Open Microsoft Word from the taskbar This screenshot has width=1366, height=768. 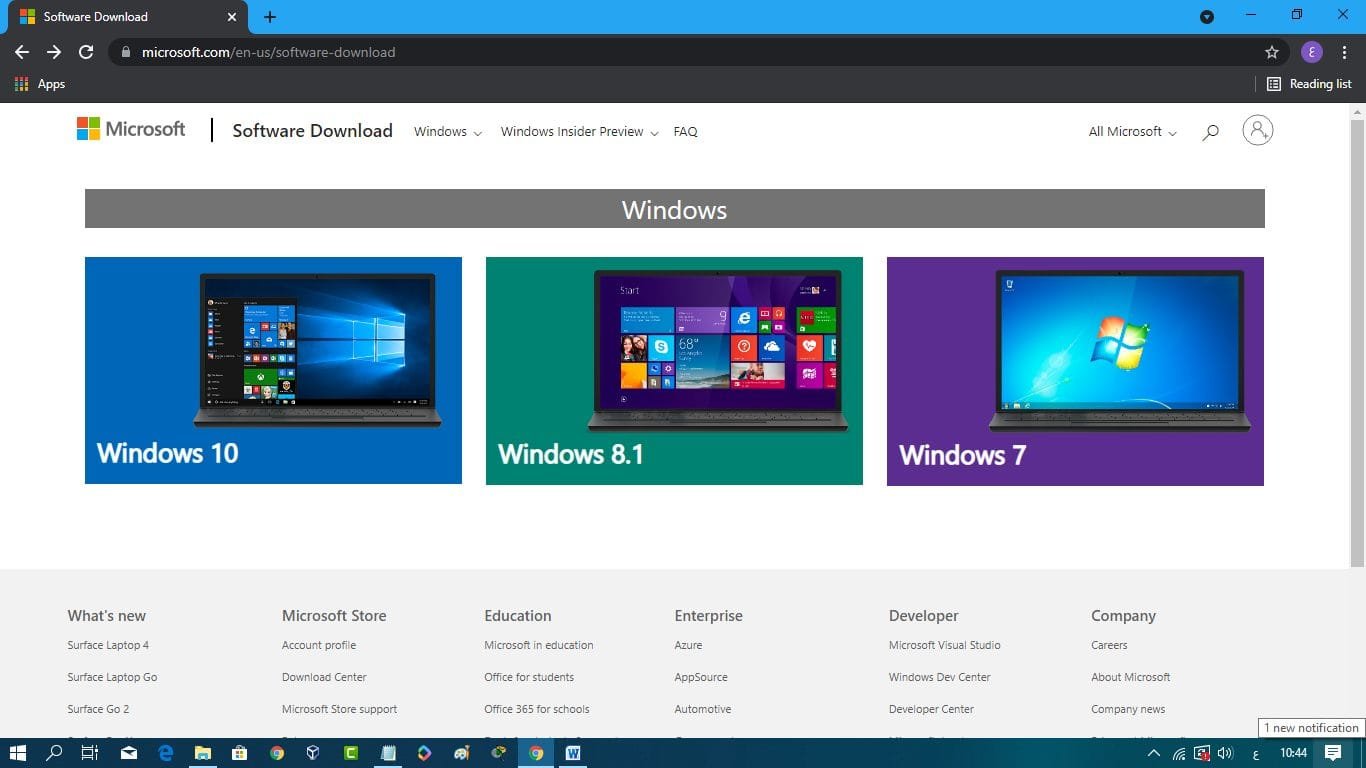(x=573, y=753)
